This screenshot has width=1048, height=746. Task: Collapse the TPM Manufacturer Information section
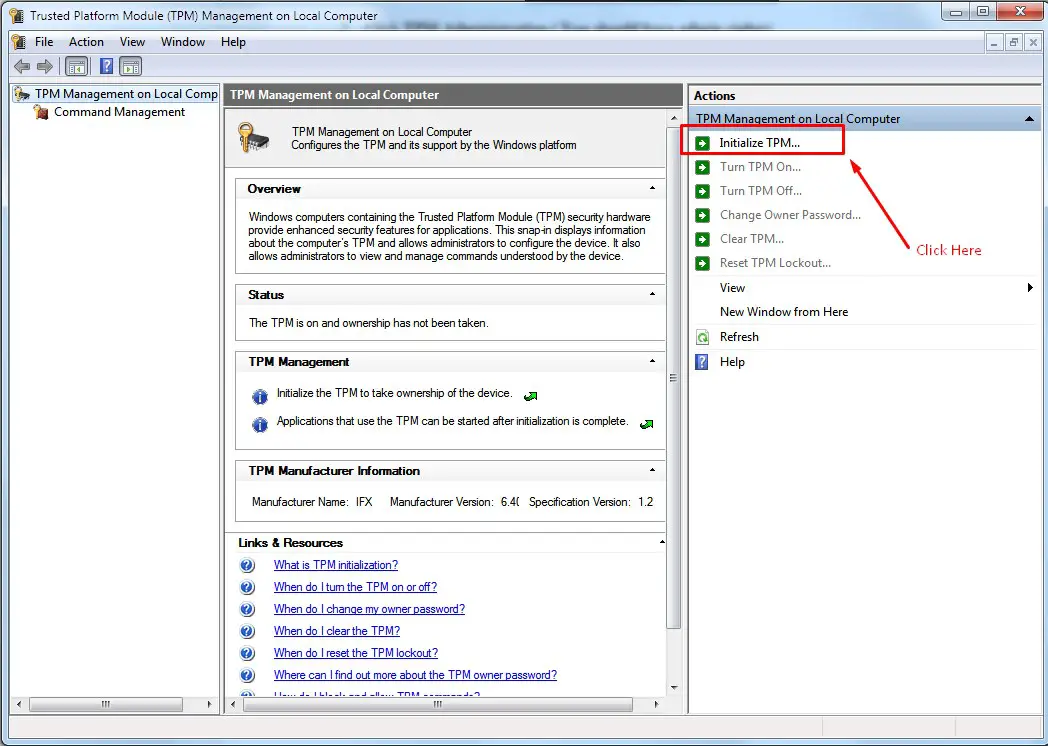652,470
